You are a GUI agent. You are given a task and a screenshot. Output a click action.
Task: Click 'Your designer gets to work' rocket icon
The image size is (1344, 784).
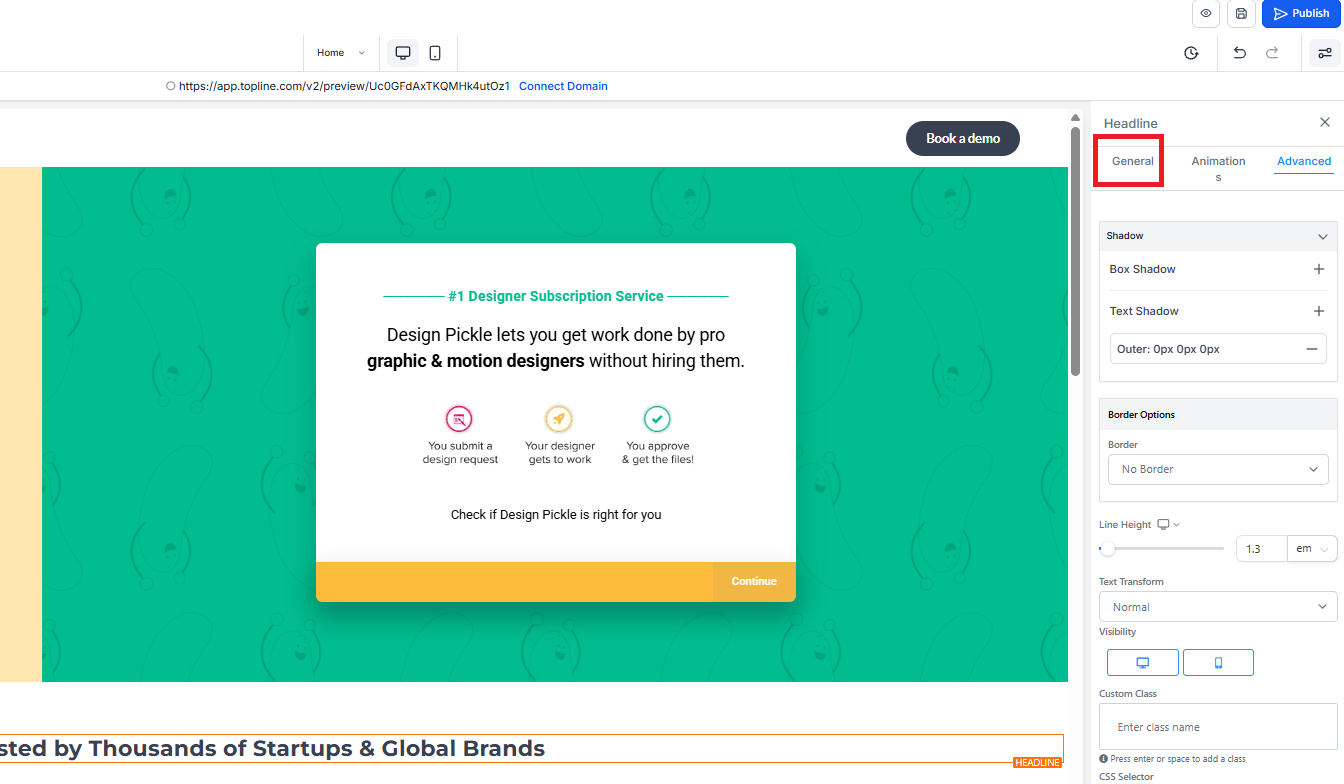tap(559, 418)
